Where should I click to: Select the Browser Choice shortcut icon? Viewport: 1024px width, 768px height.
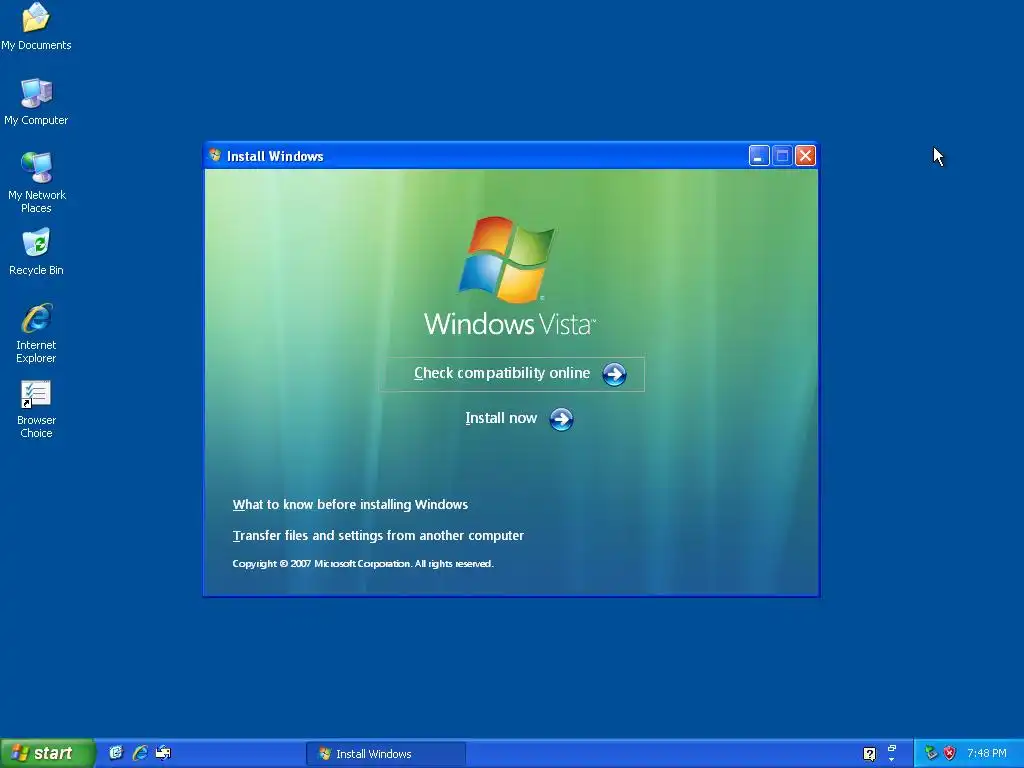36,409
